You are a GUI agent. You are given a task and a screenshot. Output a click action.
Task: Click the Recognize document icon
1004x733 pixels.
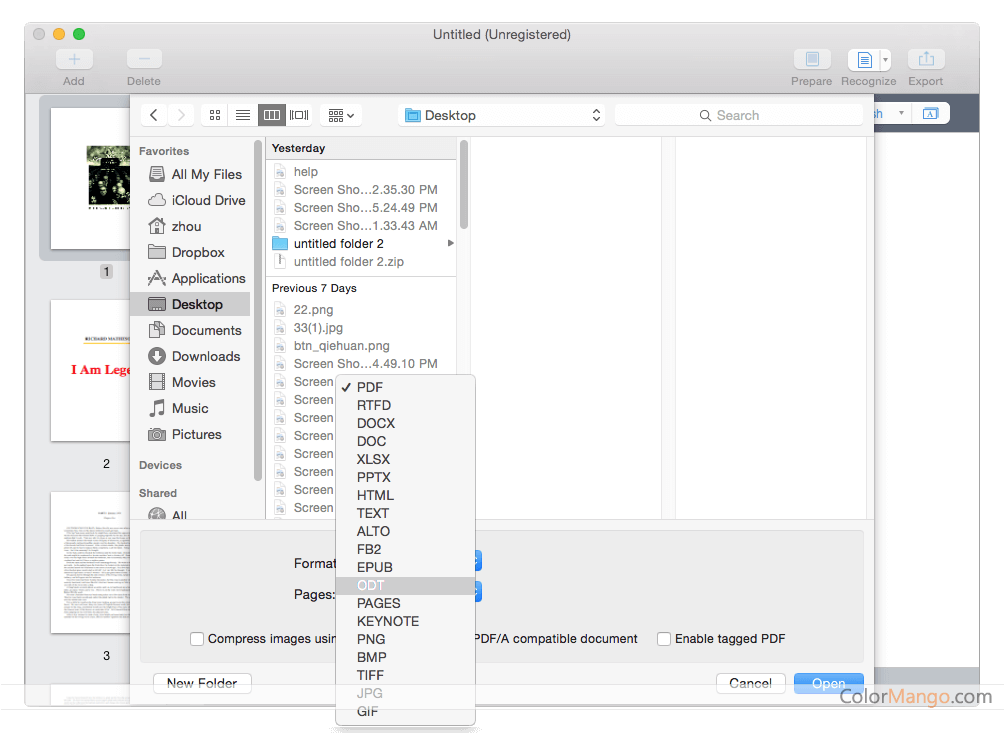(863, 60)
